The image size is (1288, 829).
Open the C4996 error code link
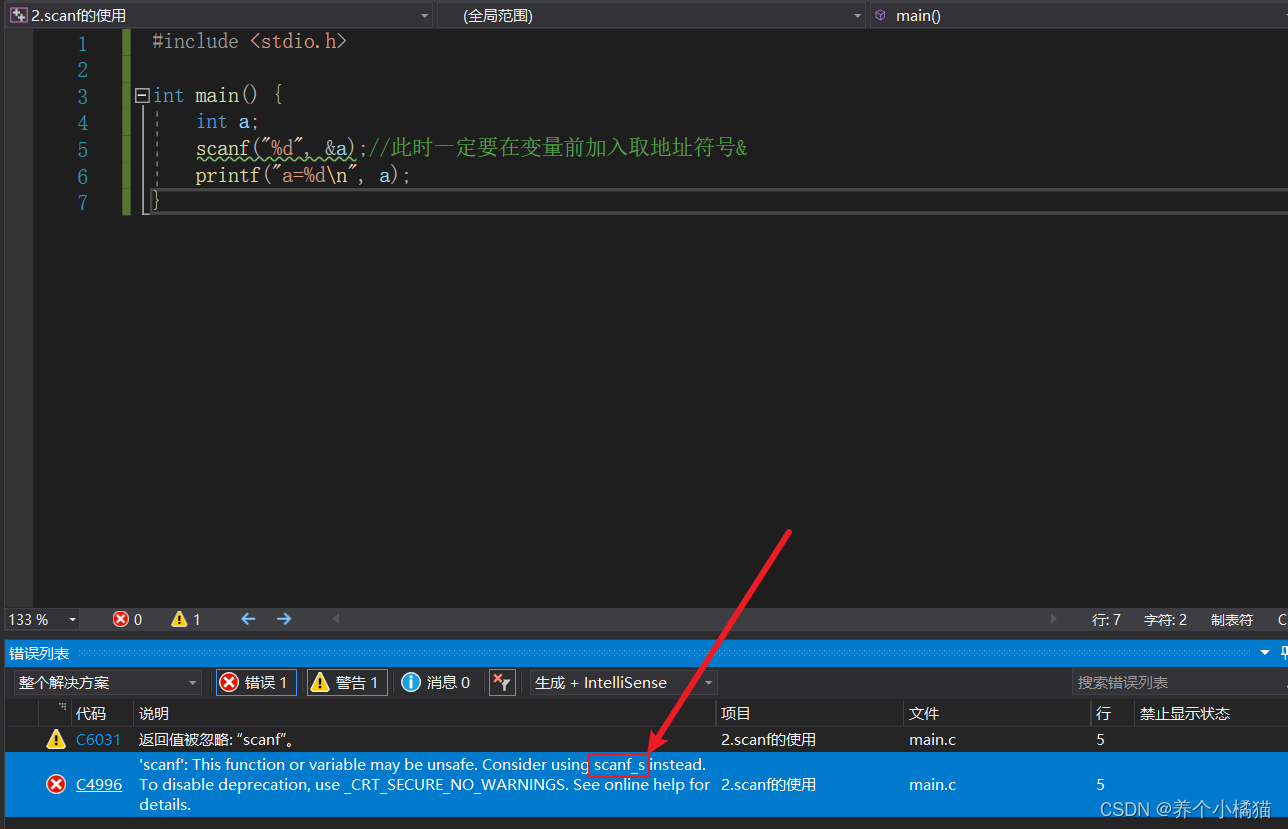tap(99, 785)
